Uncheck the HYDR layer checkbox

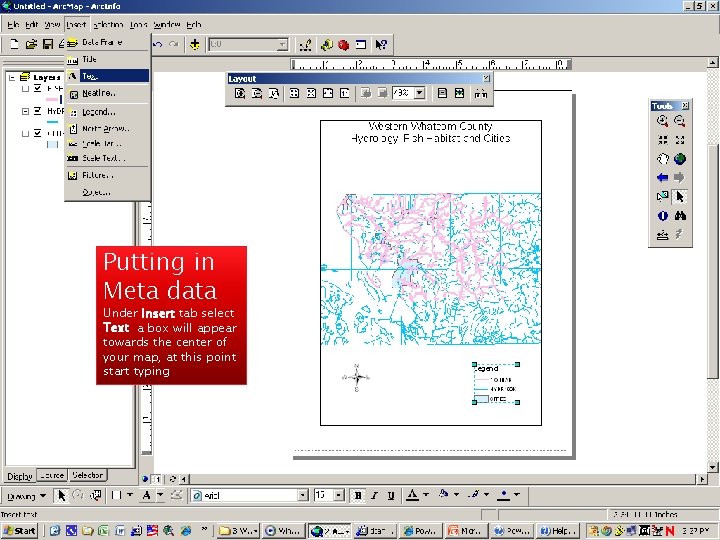[38, 111]
